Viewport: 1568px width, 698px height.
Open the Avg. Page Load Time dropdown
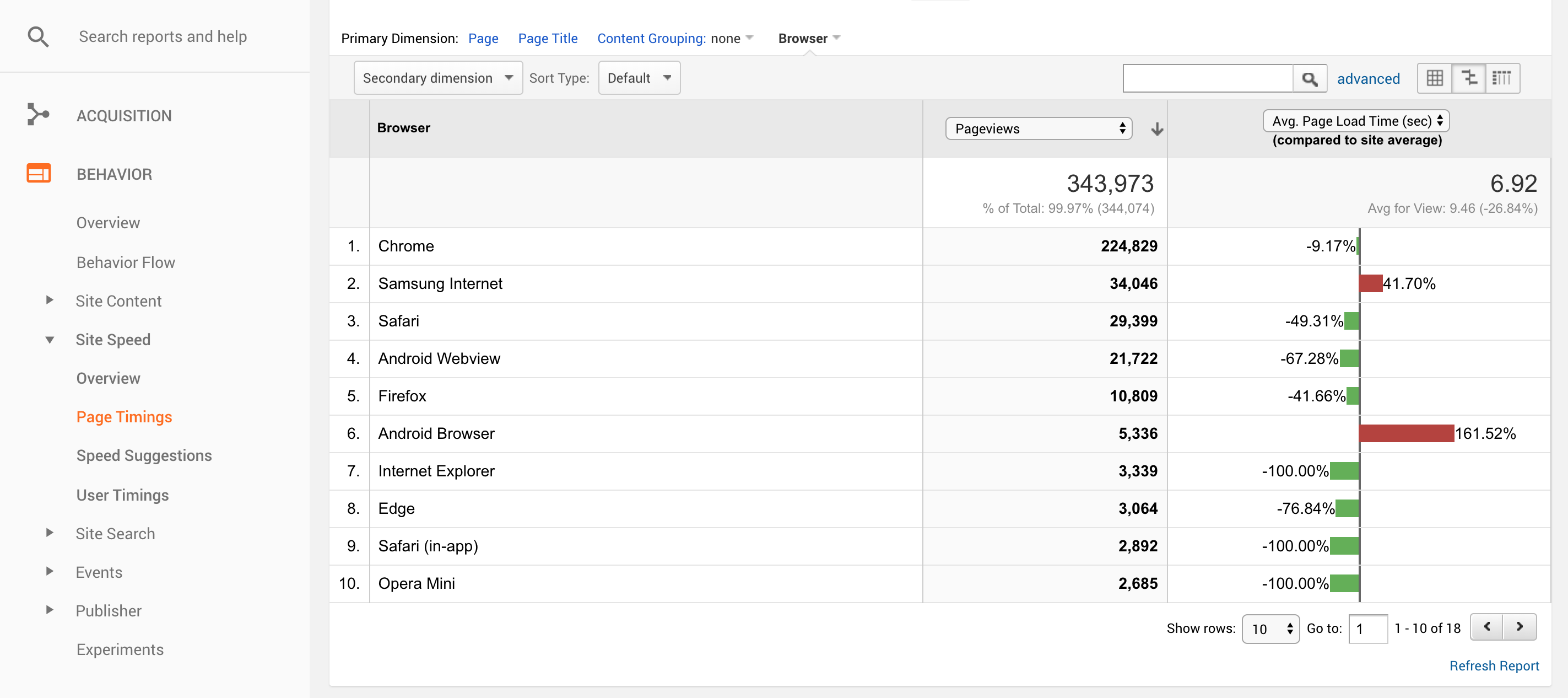(x=1356, y=121)
